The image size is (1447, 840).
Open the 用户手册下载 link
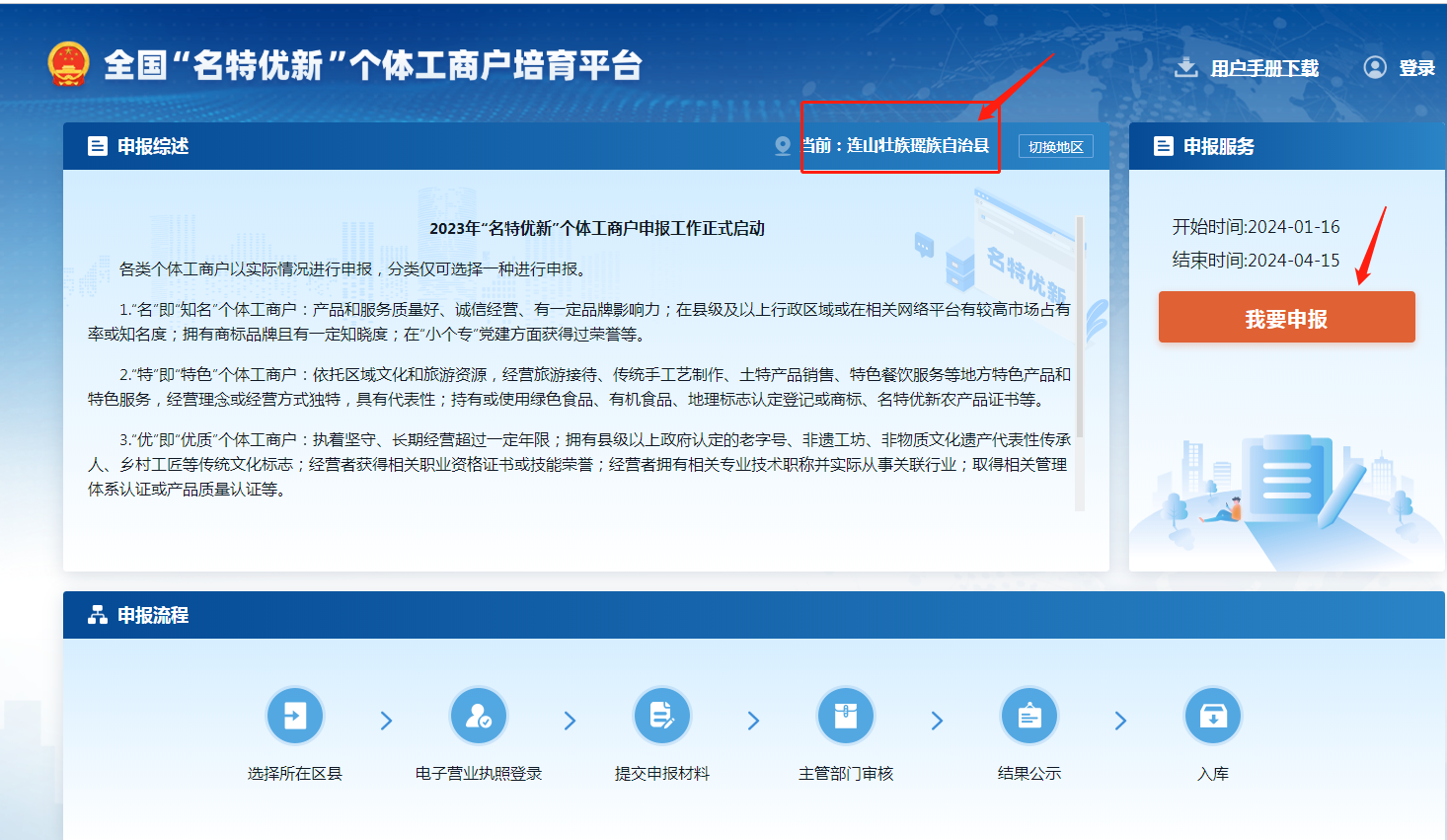(x=1264, y=68)
